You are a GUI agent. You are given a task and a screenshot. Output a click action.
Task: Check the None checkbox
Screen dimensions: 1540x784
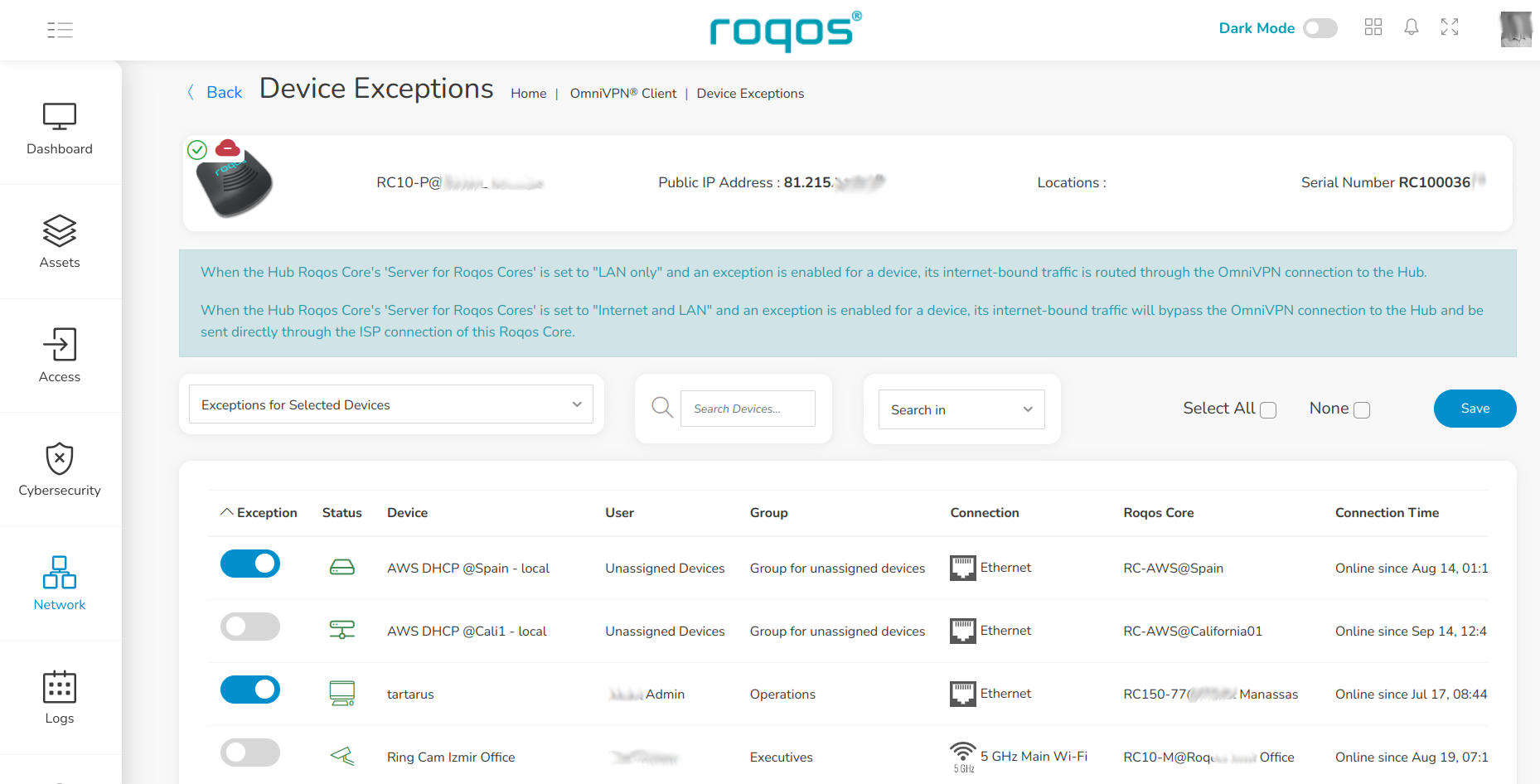click(x=1362, y=410)
